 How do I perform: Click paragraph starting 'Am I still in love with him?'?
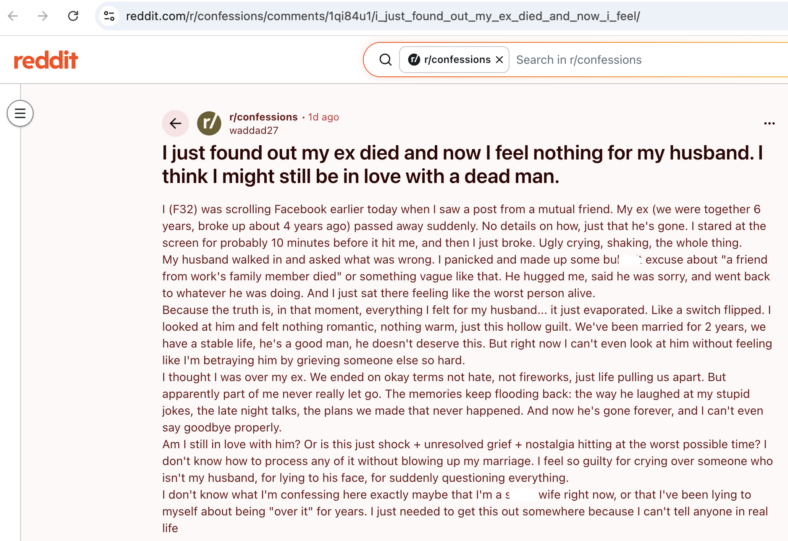tap(467, 461)
